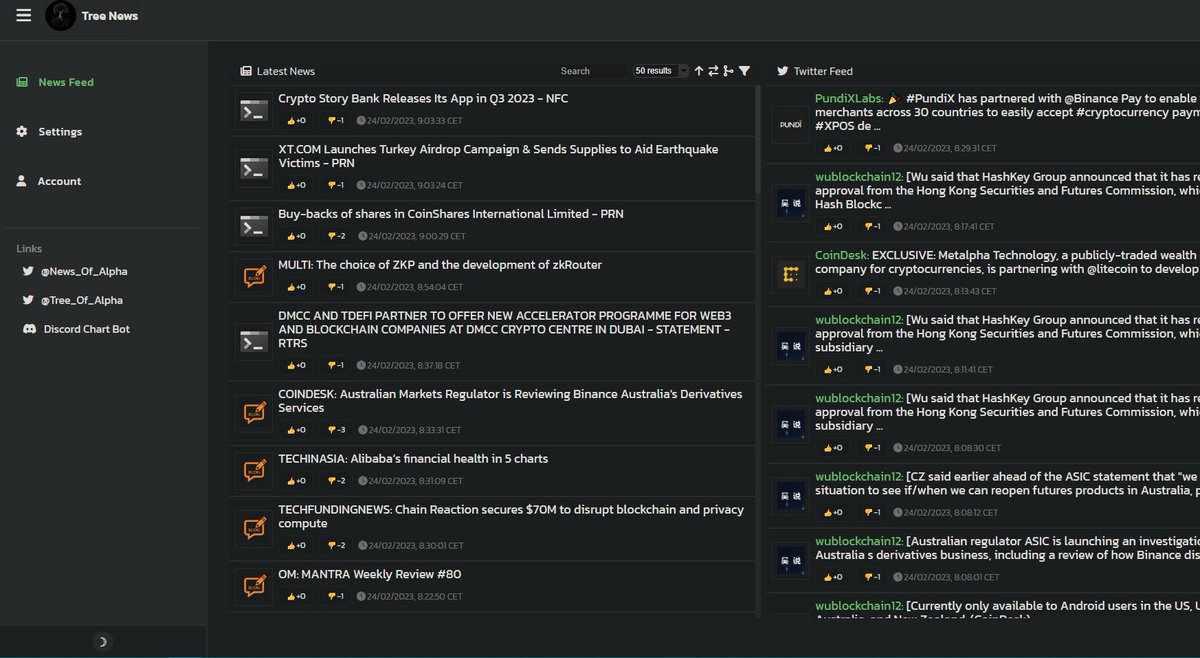The height and width of the screenshot is (658, 1200).
Task: Downvote the Chain Reaction $70M item
Action: pyautogui.click(x=336, y=545)
